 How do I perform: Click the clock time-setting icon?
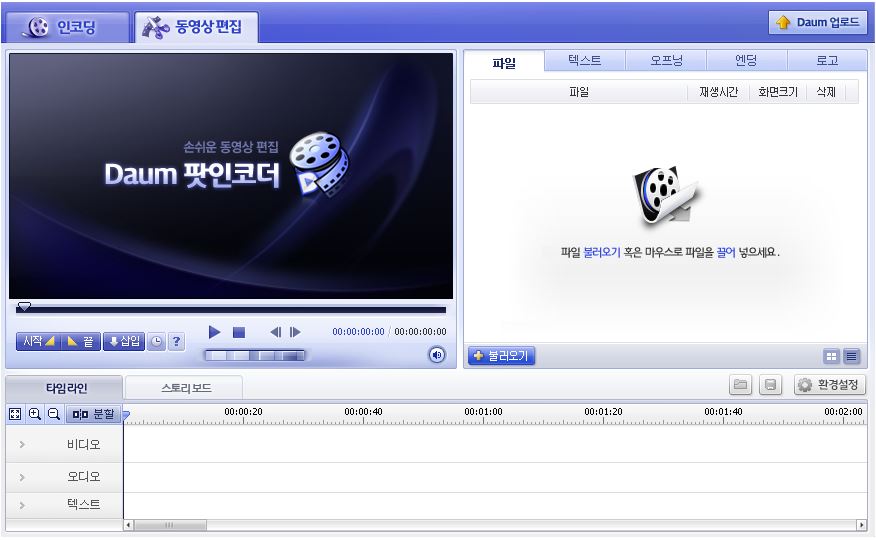[157, 341]
